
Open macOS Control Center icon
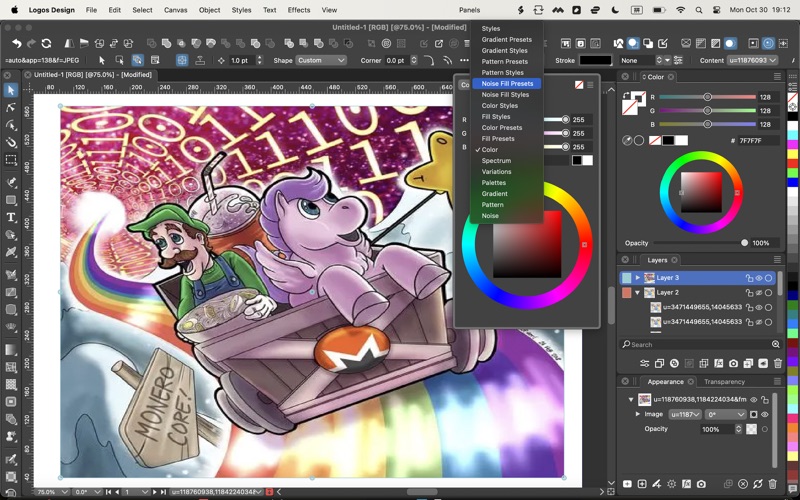(x=717, y=10)
